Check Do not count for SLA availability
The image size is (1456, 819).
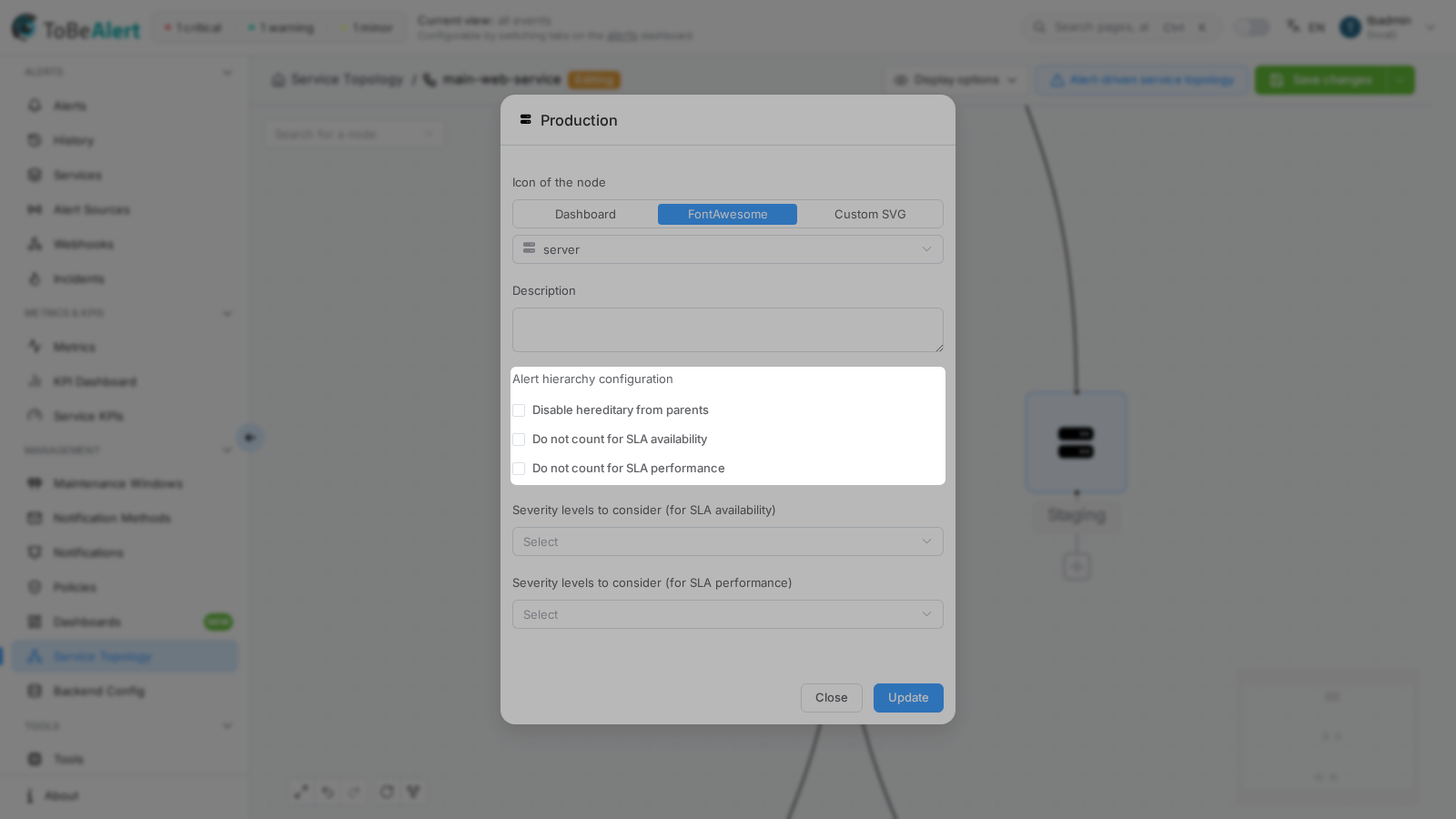point(519,440)
